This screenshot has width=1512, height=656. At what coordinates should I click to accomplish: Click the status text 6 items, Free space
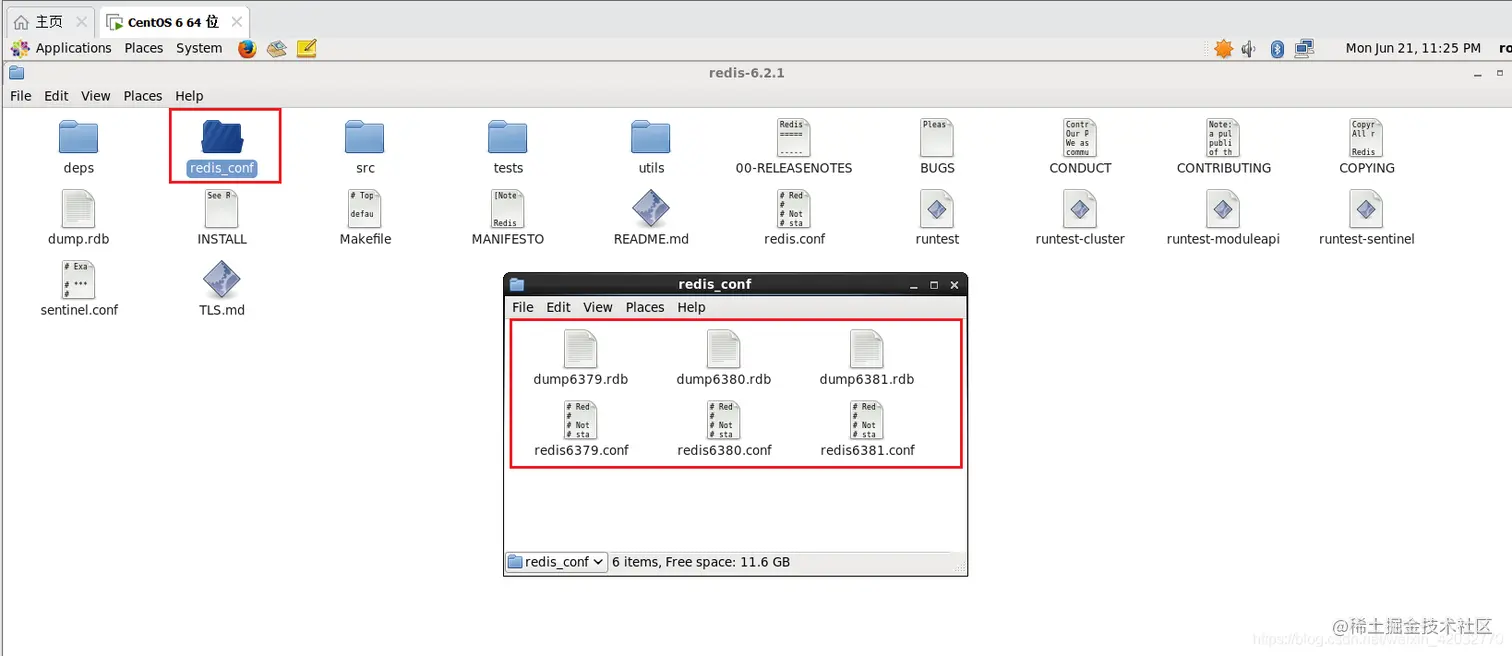tap(701, 562)
